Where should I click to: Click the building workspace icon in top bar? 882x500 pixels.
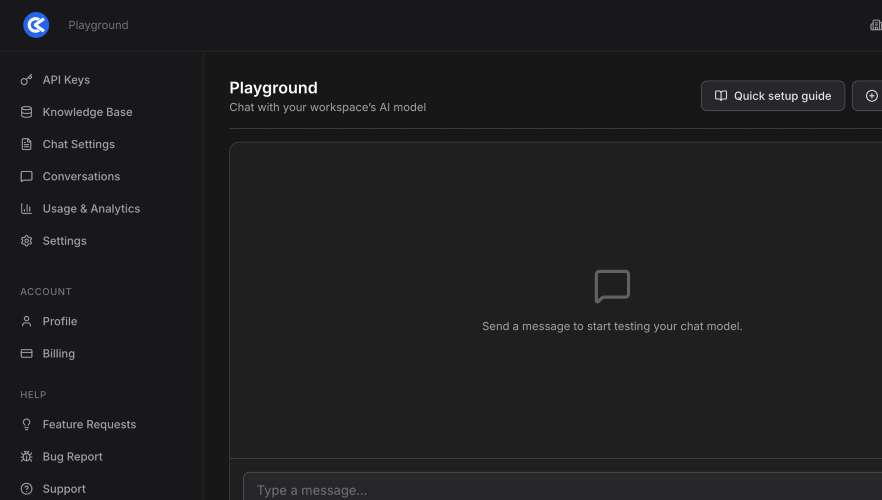coord(876,25)
